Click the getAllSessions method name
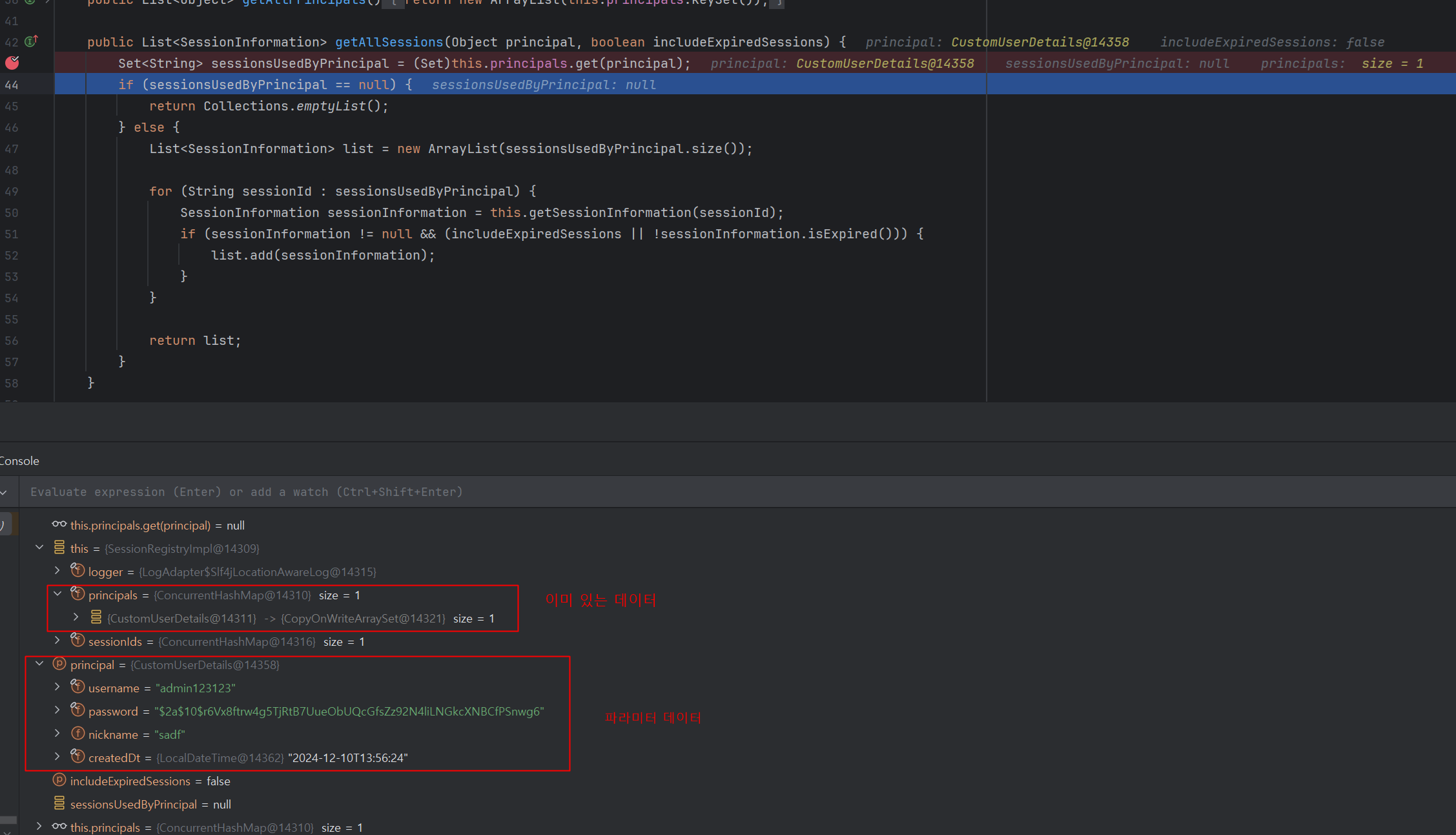 [389, 42]
